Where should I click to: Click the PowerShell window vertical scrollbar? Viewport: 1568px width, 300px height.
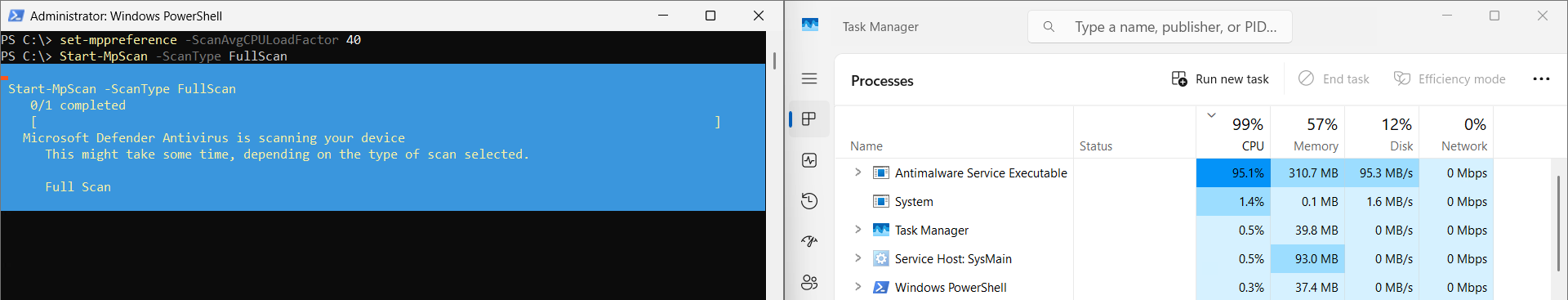pos(774,60)
